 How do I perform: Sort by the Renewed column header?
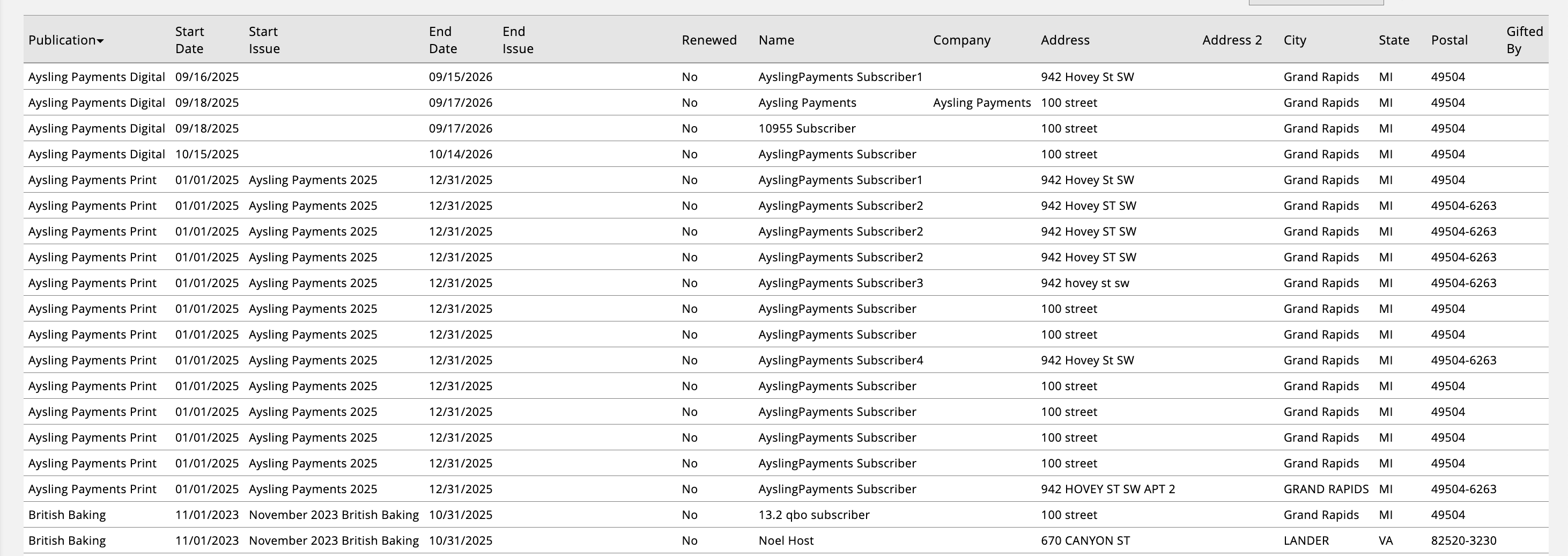[708, 40]
